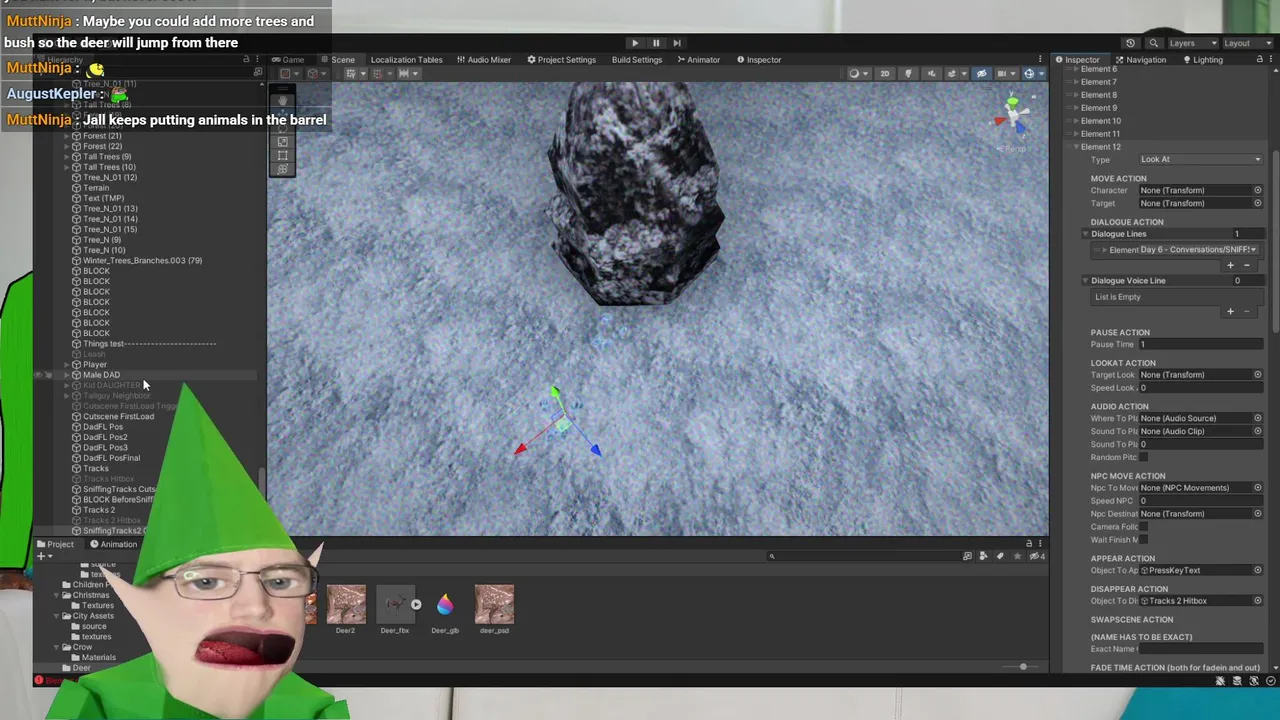
Task: Add a Dialogue Voice Line with plus
Action: click(x=1230, y=311)
